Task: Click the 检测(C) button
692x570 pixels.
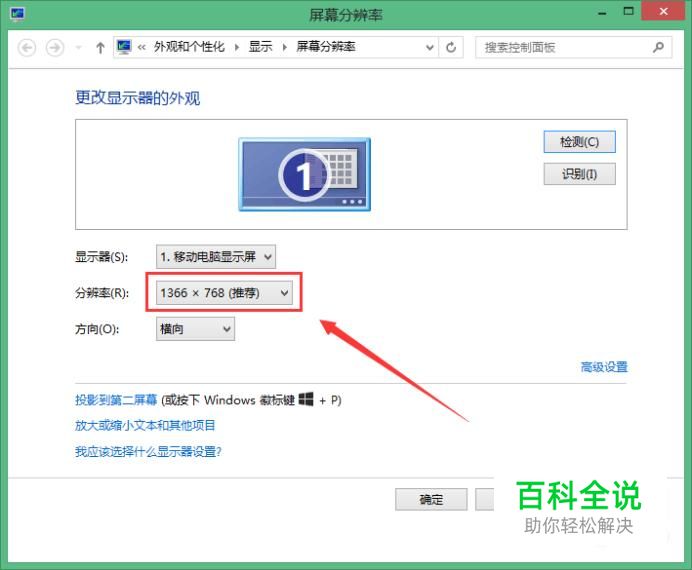Action: (x=579, y=142)
